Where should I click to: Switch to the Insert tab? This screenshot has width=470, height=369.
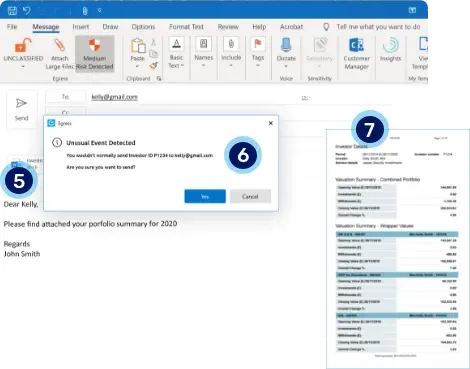81,27
